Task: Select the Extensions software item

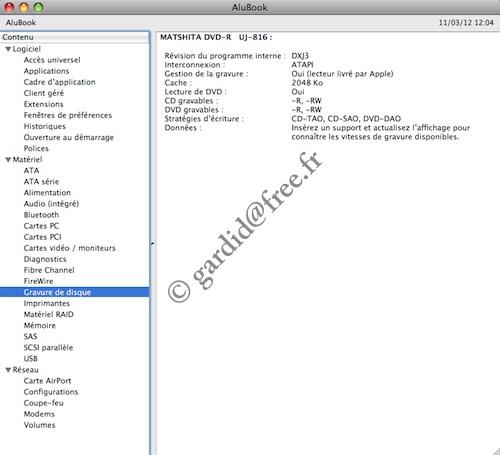Action: (43, 104)
